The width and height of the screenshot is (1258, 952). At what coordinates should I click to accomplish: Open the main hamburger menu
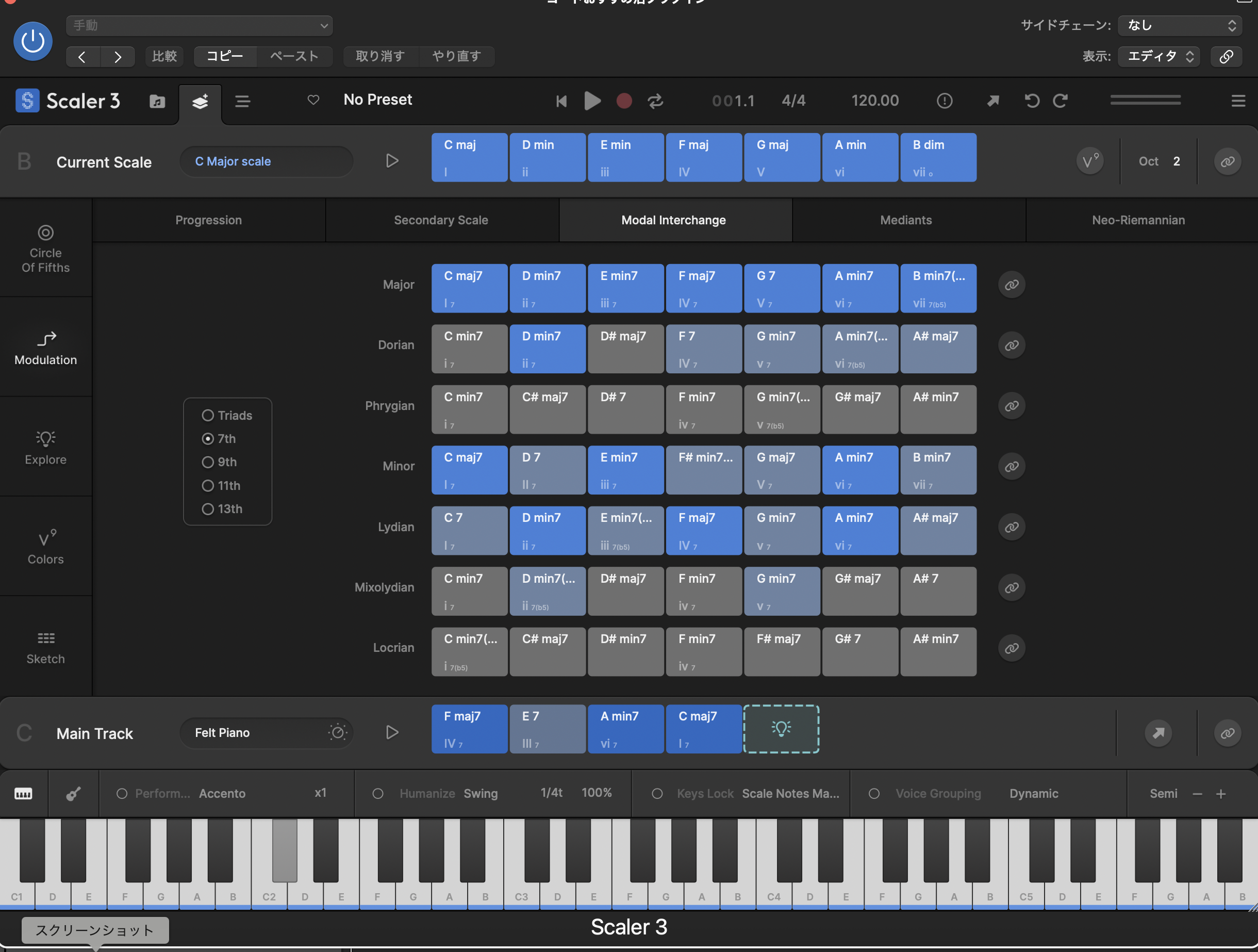[1238, 101]
